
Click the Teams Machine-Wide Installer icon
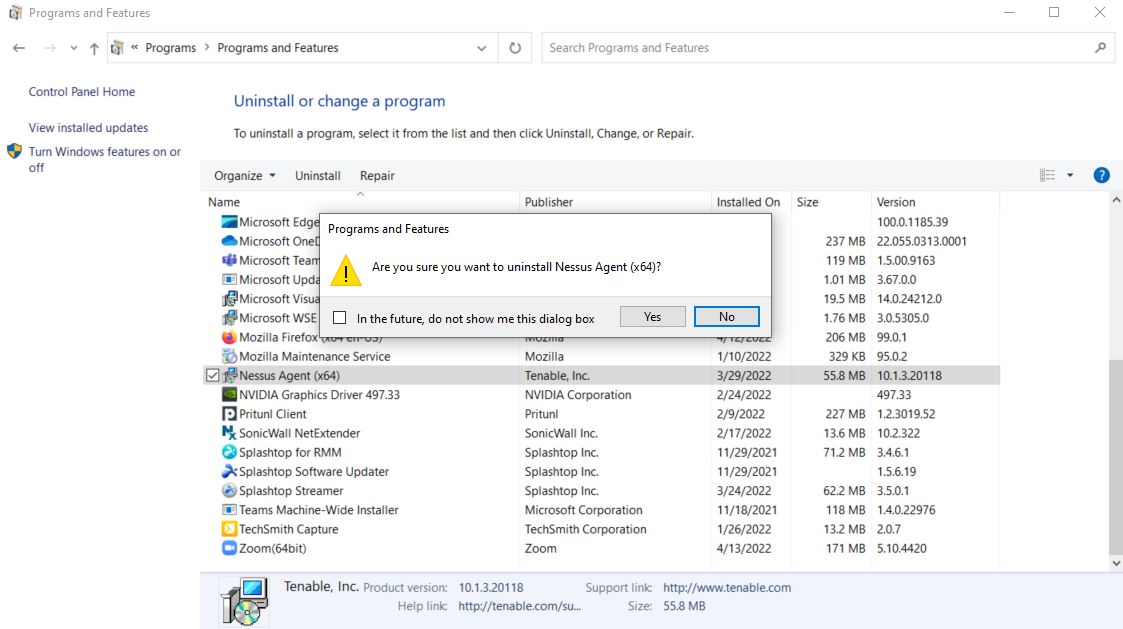tap(229, 510)
